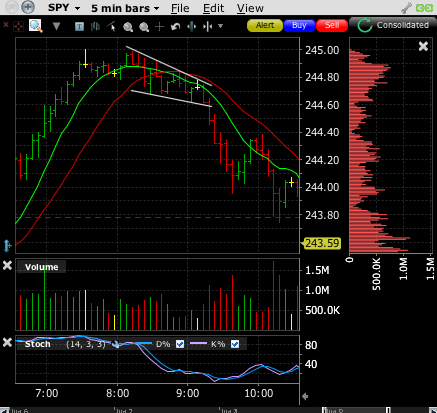Click the 244.00 price axis label
Image resolution: width=437 pixels, height=413 pixels.
(322, 187)
